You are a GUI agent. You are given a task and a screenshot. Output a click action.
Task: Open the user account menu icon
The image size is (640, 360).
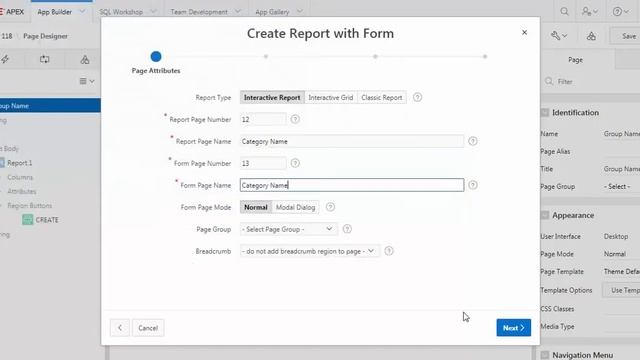pos(590,11)
